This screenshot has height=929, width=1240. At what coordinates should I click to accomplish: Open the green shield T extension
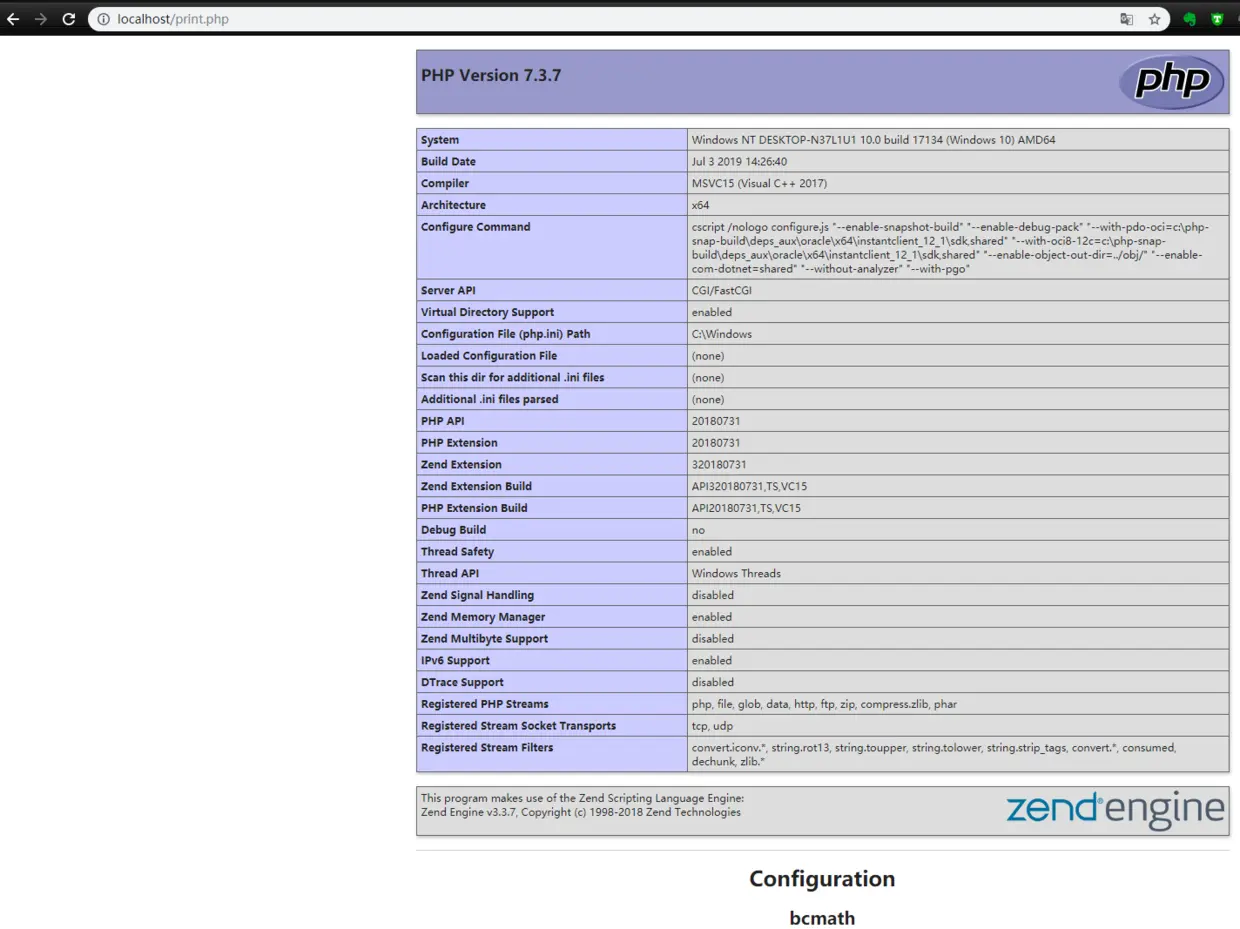1218,19
